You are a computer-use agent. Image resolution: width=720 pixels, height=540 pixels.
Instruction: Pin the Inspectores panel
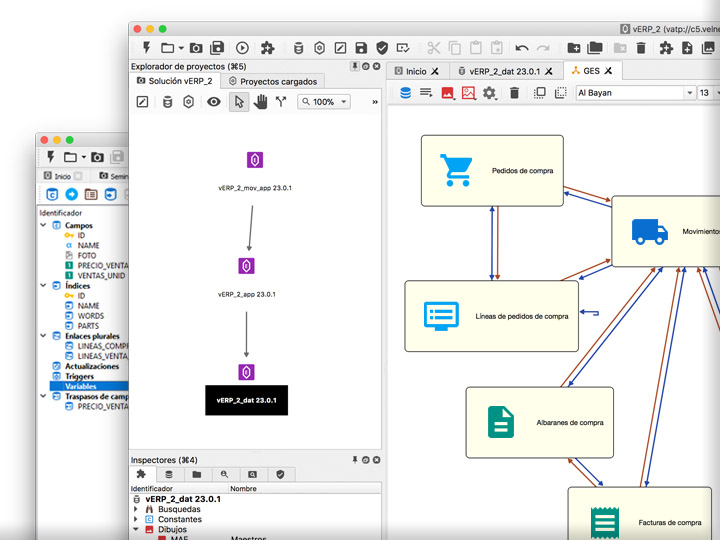(355, 460)
